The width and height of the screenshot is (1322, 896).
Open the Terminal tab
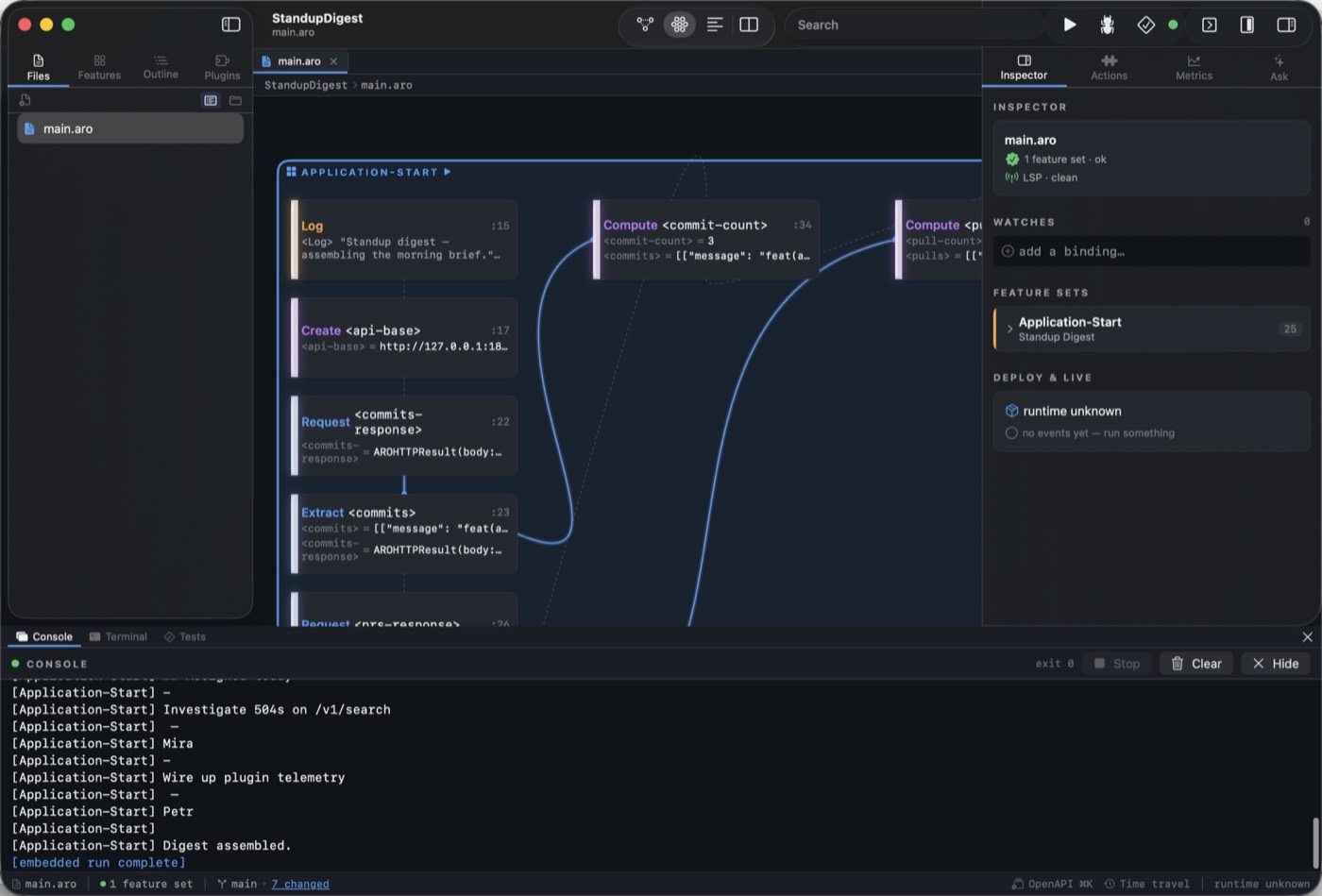[118, 636]
